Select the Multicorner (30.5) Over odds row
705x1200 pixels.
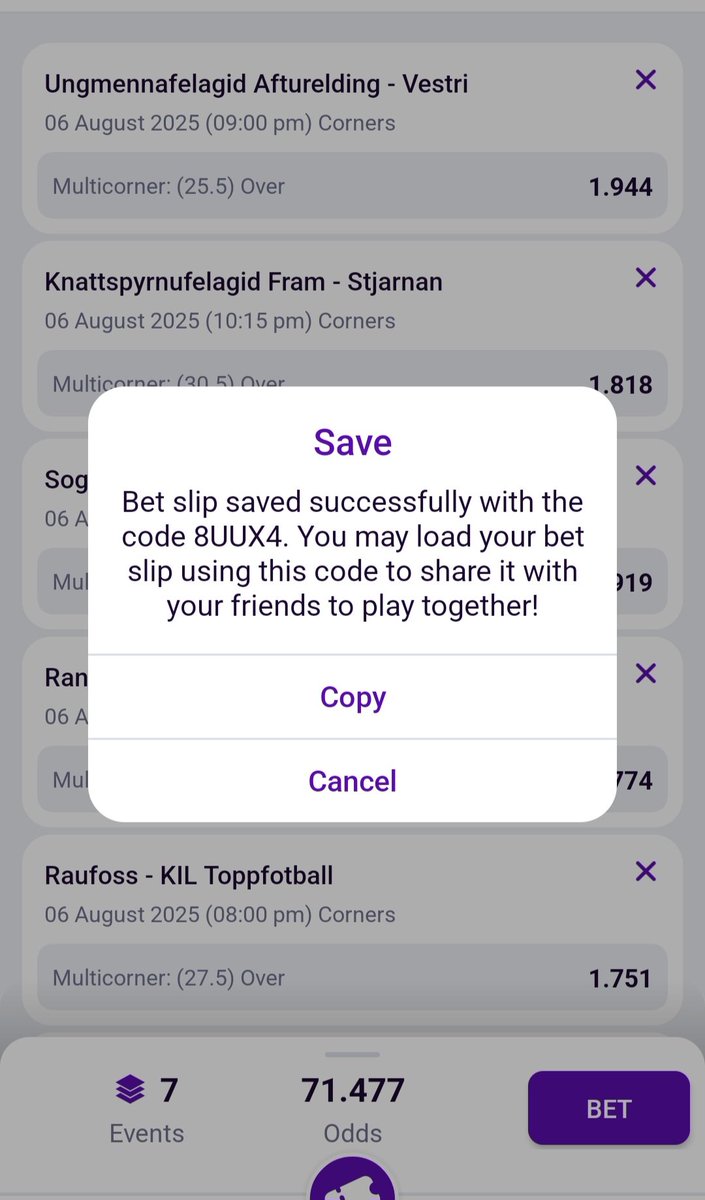coord(352,383)
